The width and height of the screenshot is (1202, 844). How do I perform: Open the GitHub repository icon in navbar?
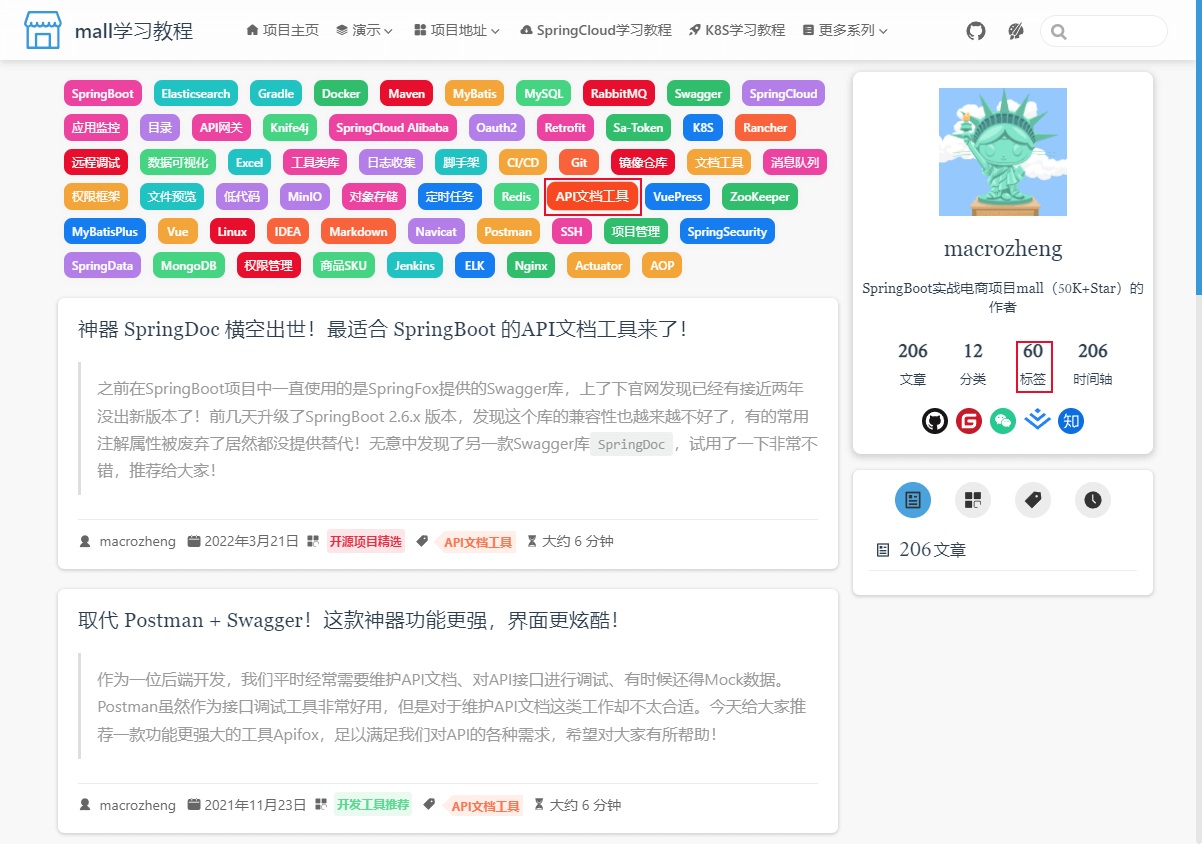coord(976,31)
